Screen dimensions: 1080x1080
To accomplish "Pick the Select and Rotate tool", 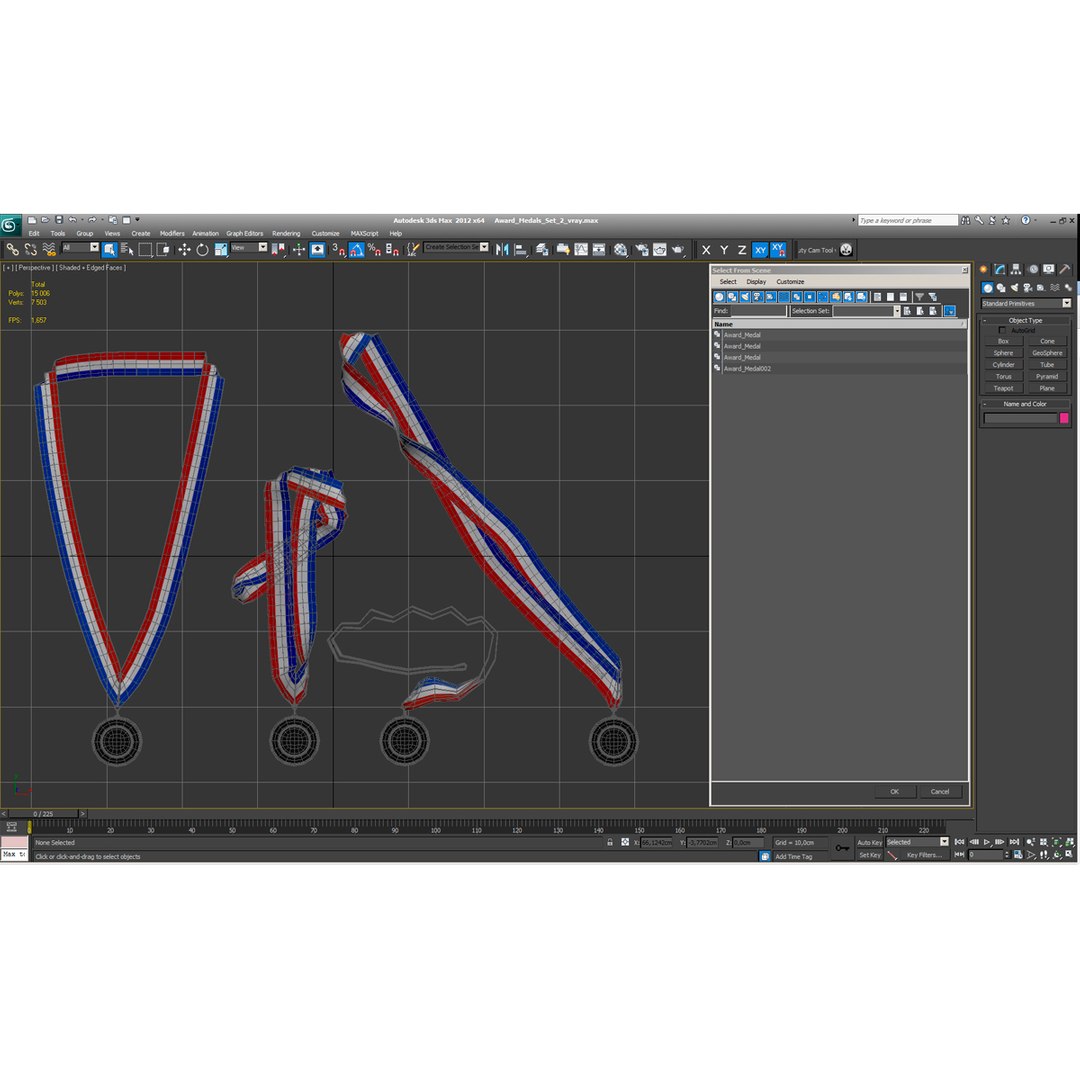I will pos(202,250).
